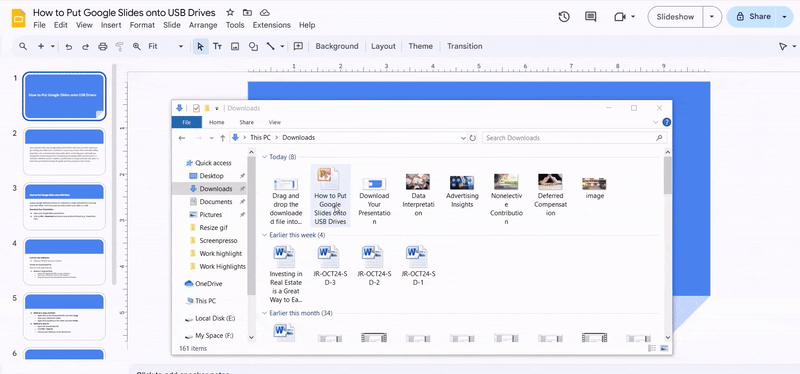Go up one folder level in Explorer

(x=222, y=138)
